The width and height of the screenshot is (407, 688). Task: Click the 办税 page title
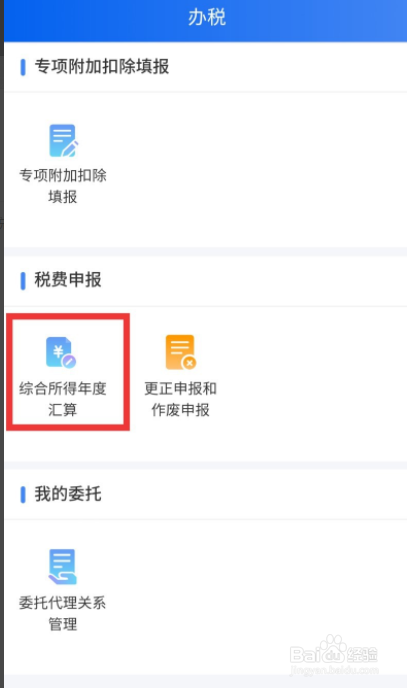(207, 18)
